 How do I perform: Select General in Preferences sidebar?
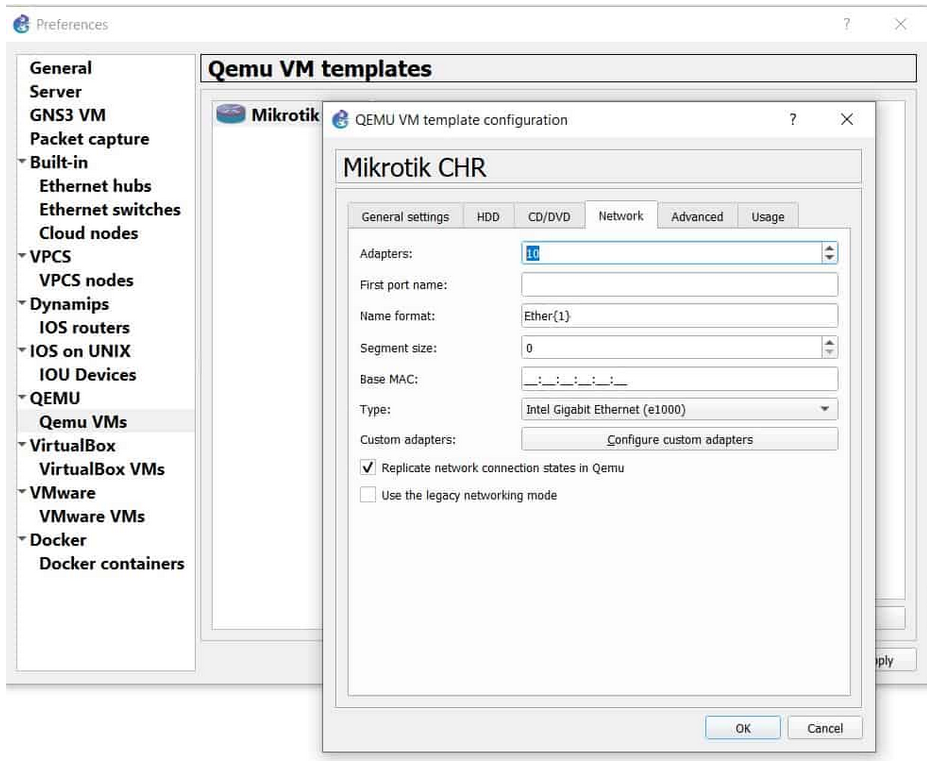pyautogui.click(x=61, y=68)
